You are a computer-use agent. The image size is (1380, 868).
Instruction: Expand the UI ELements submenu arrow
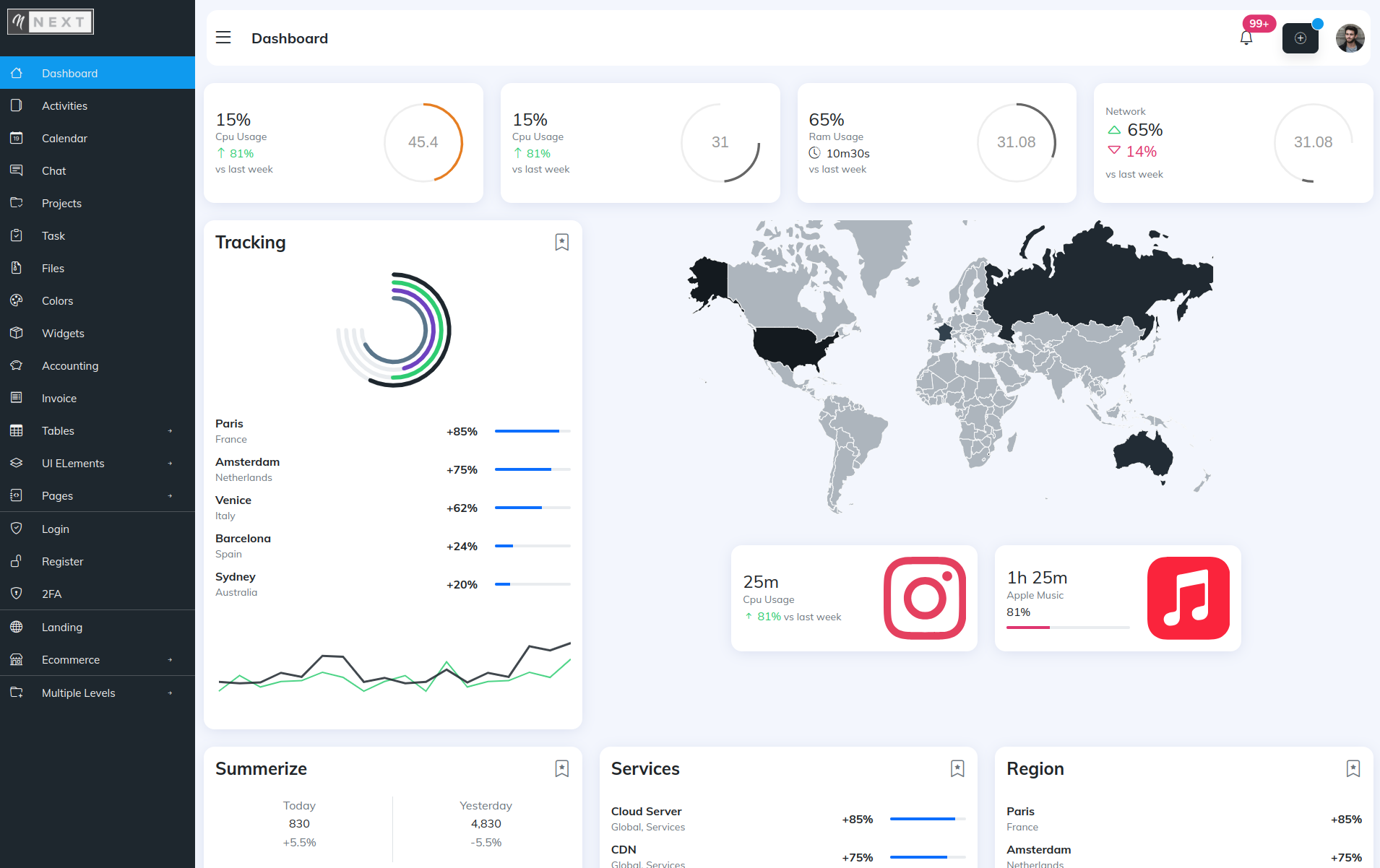coord(171,464)
